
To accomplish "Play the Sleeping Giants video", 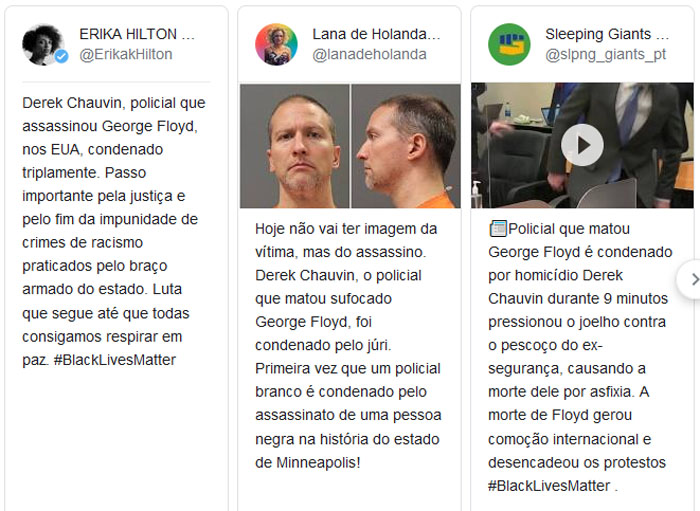I will [582, 145].
